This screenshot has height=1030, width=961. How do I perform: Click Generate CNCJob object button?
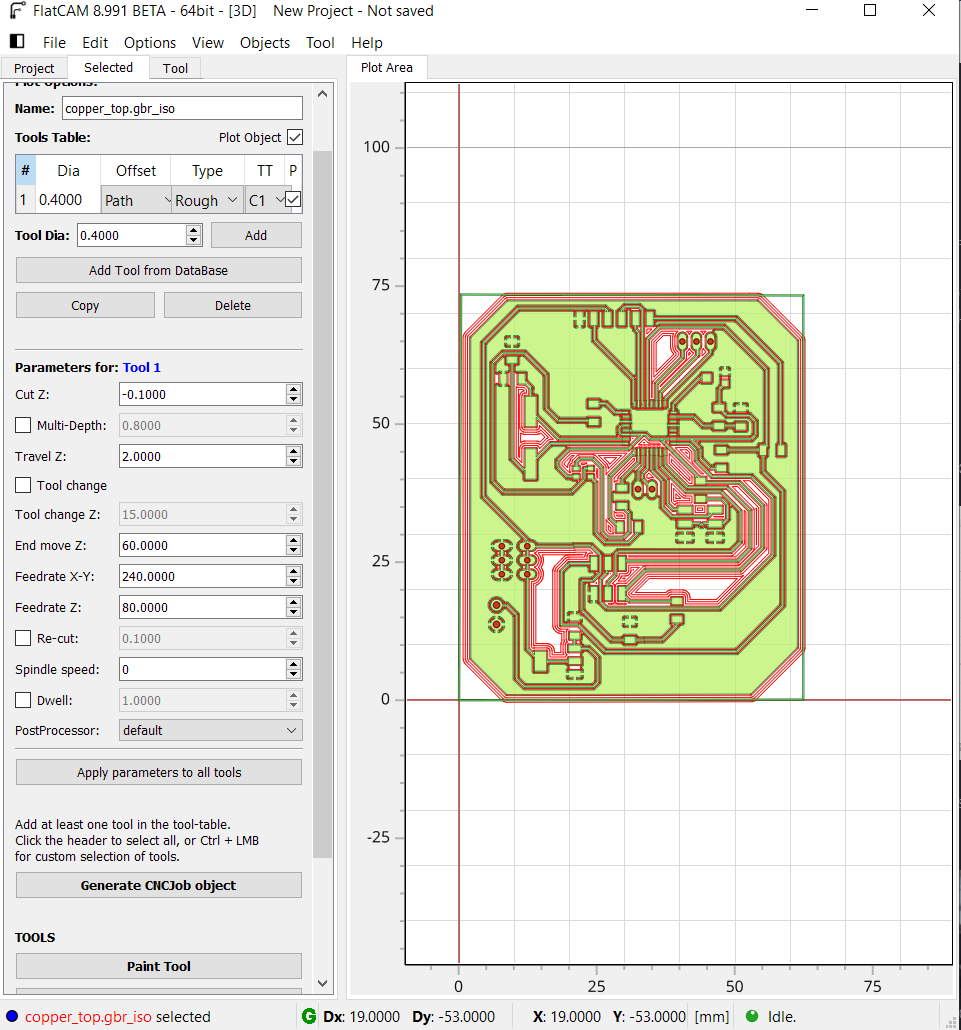(x=158, y=885)
